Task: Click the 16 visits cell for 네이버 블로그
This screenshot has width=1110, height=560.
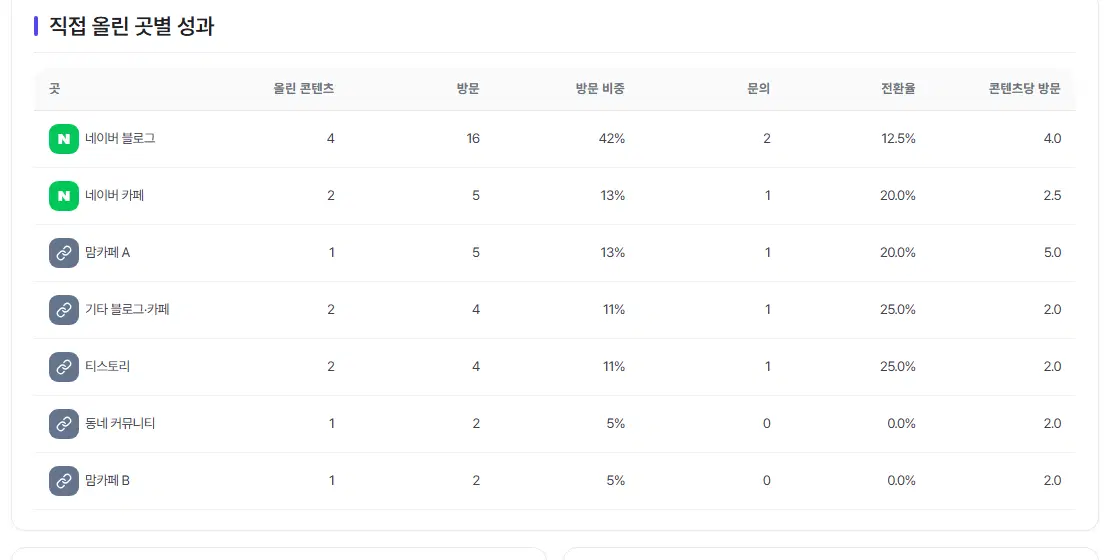Action: coord(473,139)
